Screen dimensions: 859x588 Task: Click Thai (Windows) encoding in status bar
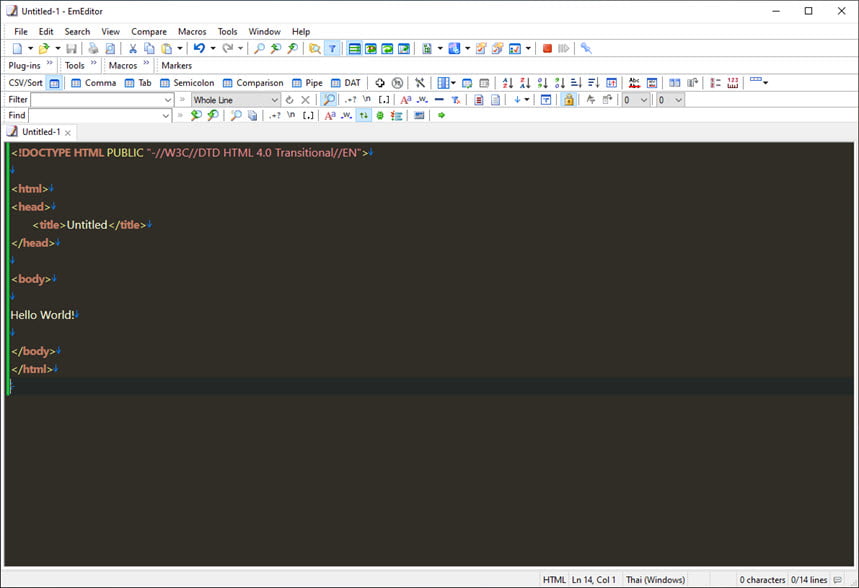(x=655, y=579)
